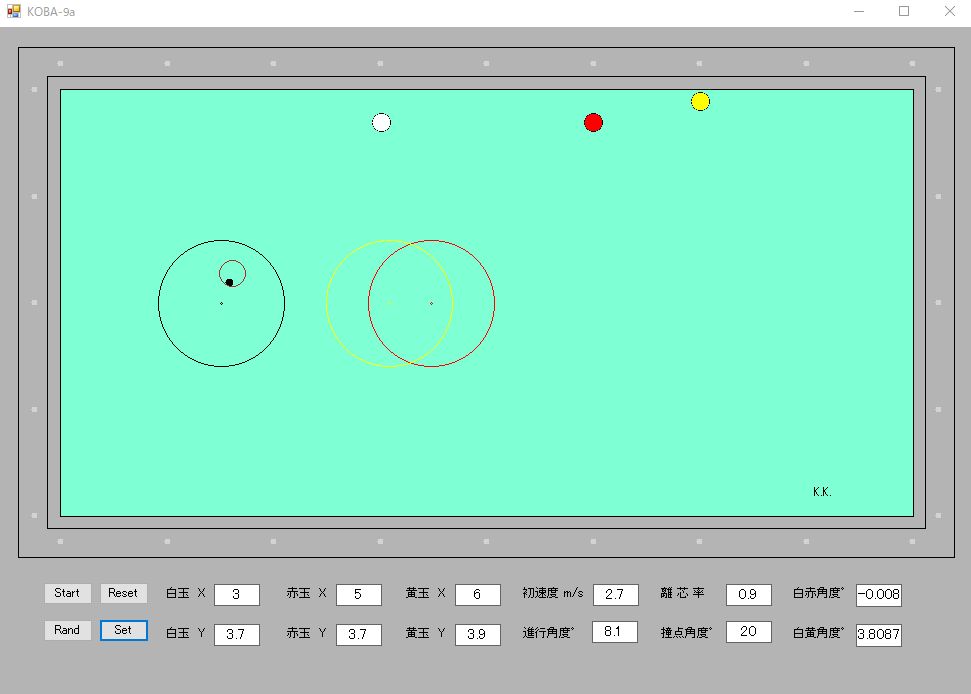Image resolution: width=971 pixels, height=694 pixels.
Task: Click the yellow ball on the table
Action: coord(700,102)
